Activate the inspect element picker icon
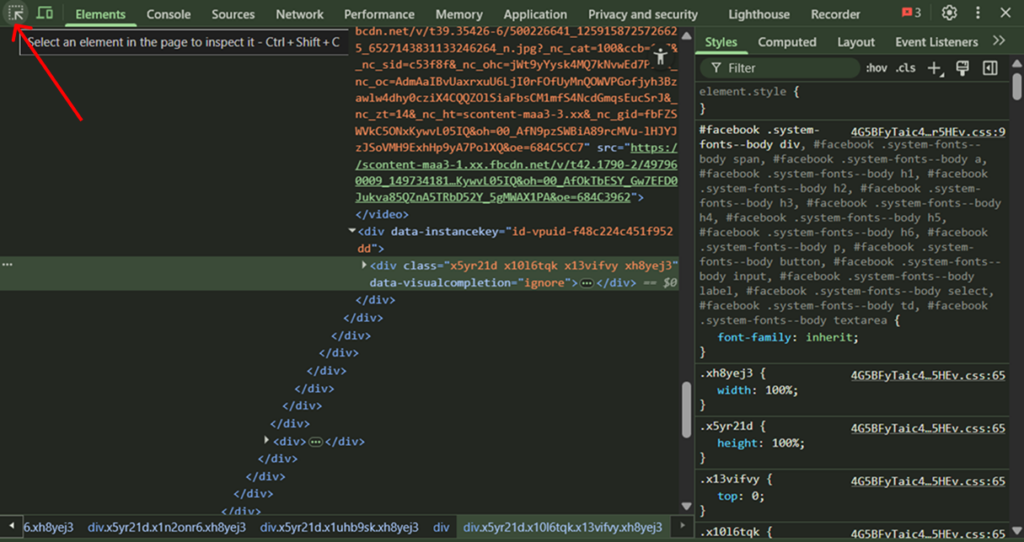The image size is (1024, 542). click(16, 14)
